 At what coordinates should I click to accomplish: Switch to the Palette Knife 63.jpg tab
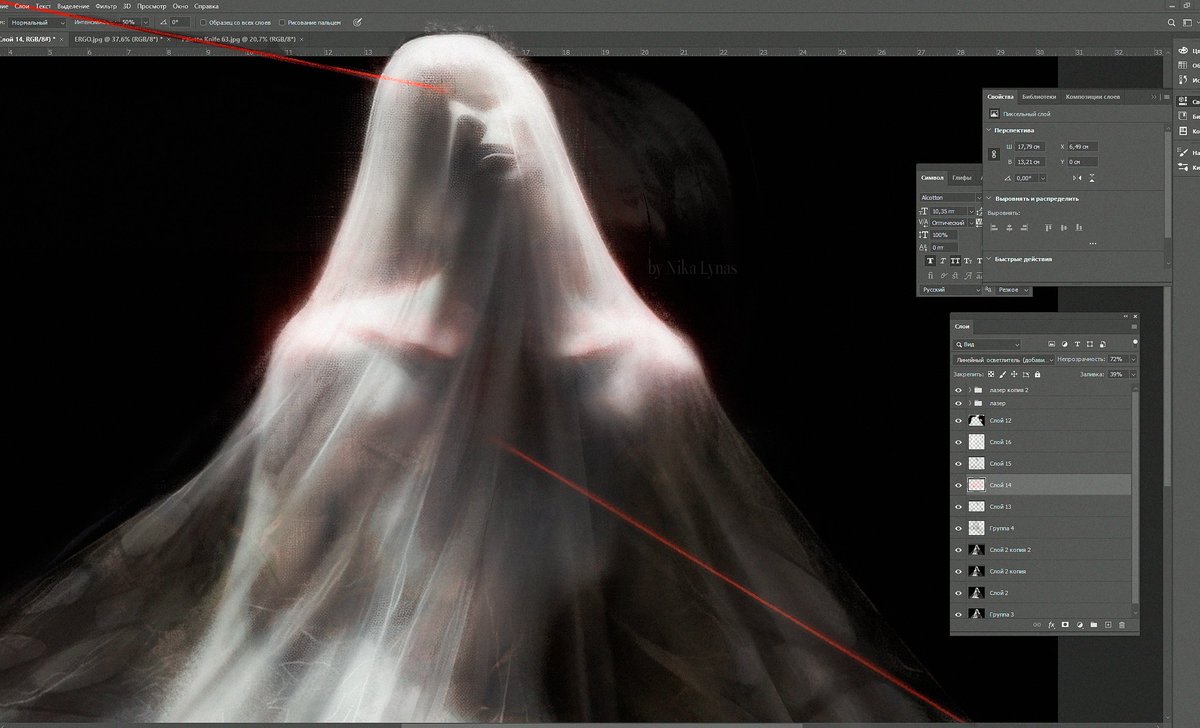(x=240, y=39)
